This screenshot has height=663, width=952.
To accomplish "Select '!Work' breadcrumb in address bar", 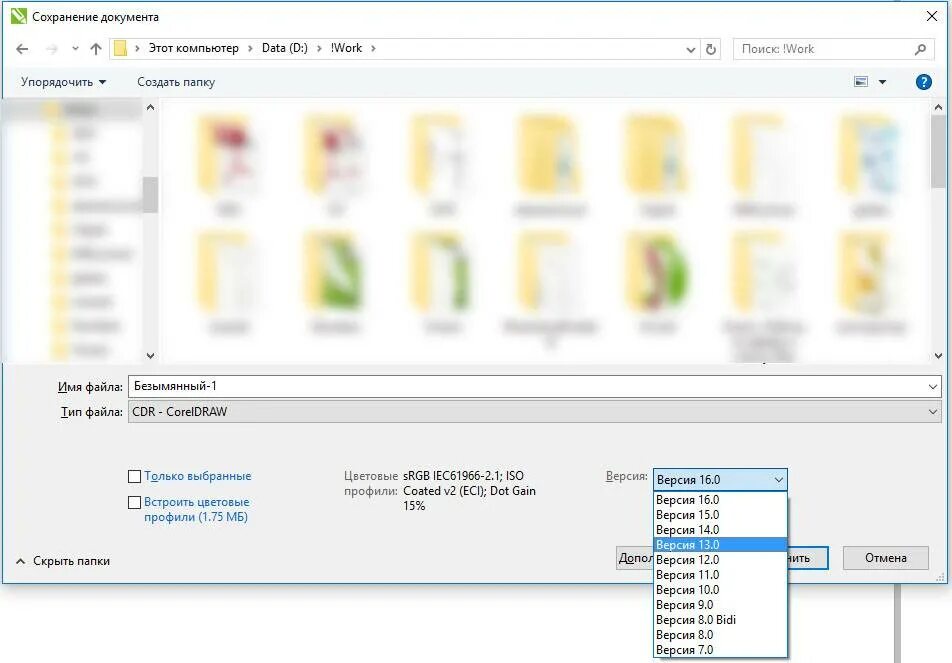I will pyautogui.click(x=346, y=48).
